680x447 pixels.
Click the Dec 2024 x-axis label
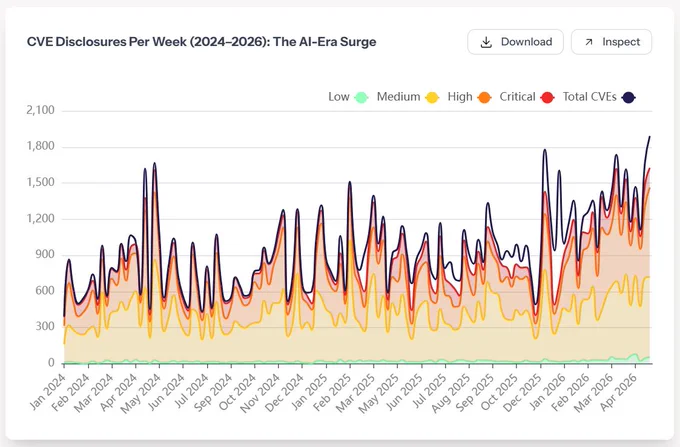click(x=285, y=392)
